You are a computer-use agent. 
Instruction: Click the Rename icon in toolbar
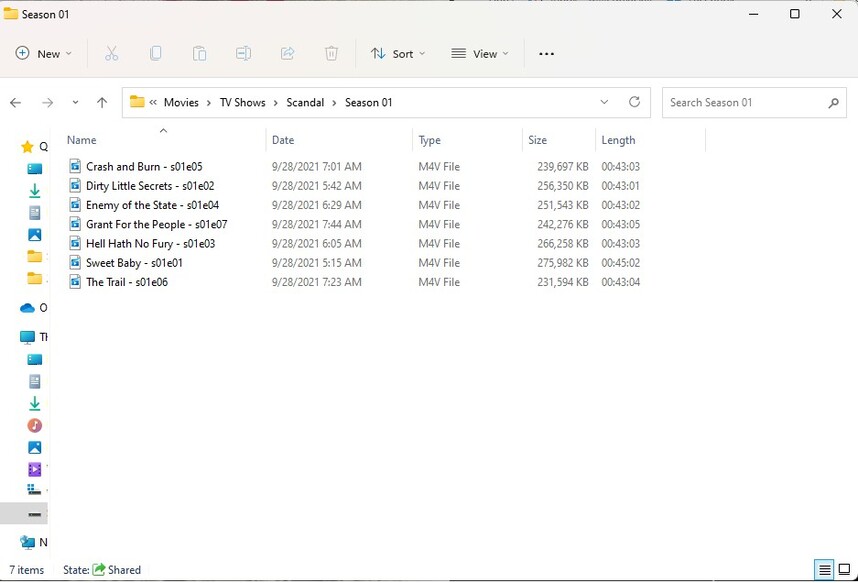pyautogui.click(x=244, y=54)
